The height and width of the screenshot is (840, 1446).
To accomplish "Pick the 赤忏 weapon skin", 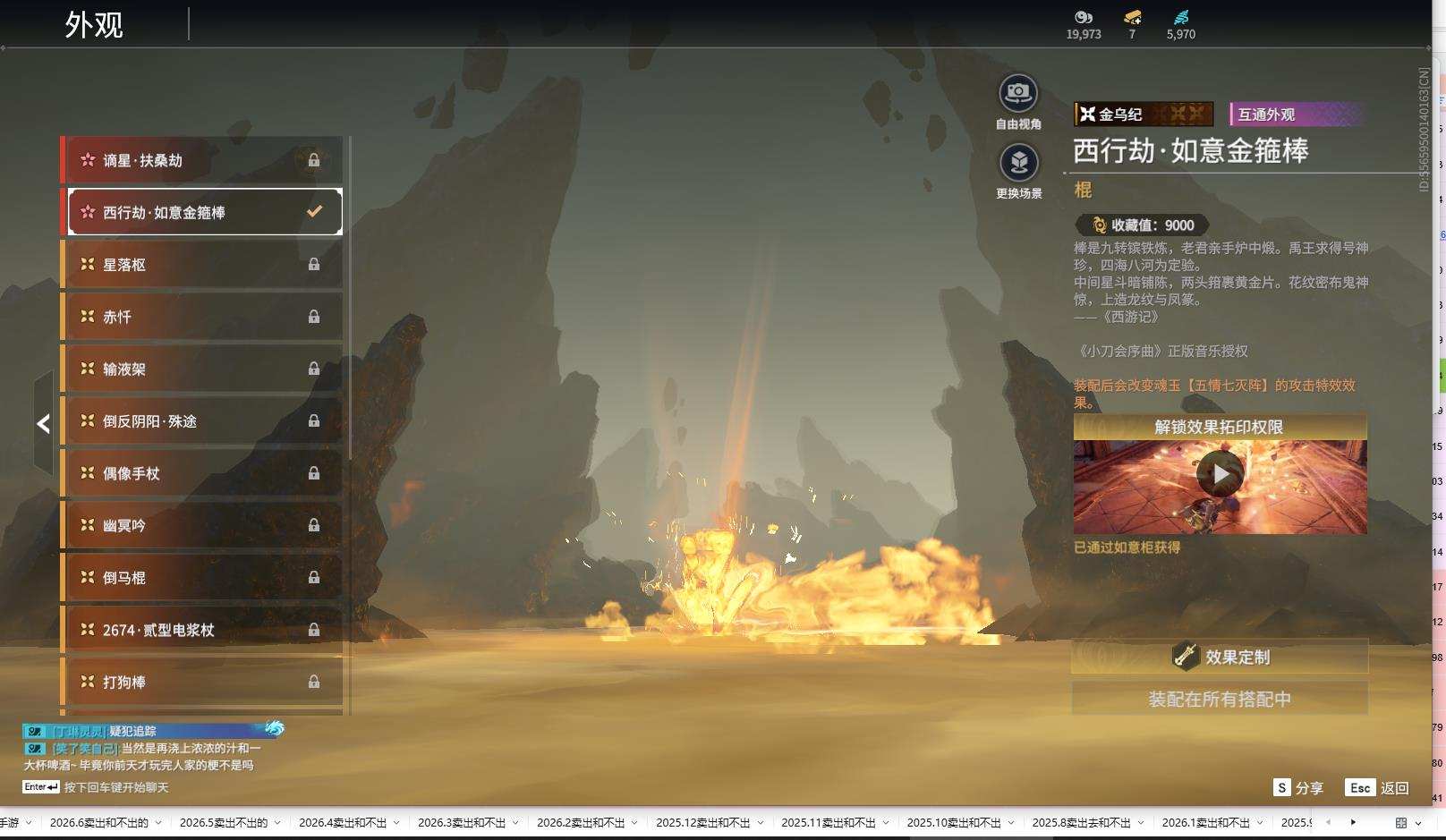I will 201,317.
